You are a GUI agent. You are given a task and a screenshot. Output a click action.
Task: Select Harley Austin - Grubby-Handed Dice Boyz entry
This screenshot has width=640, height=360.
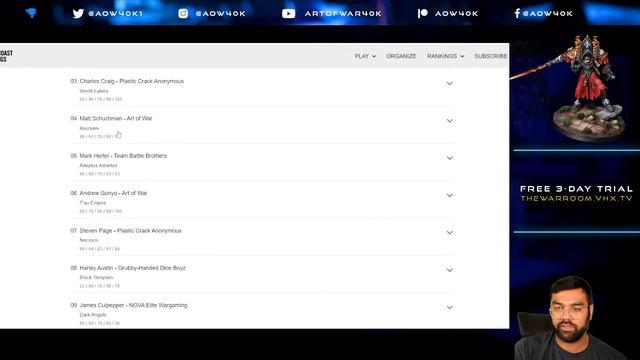click(132, 268)
